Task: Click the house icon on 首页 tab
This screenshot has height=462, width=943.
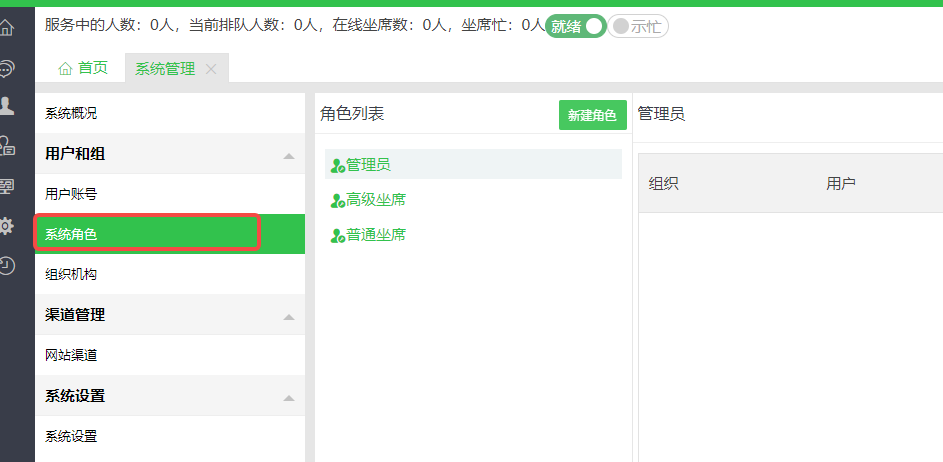Action: click(65, 69)
